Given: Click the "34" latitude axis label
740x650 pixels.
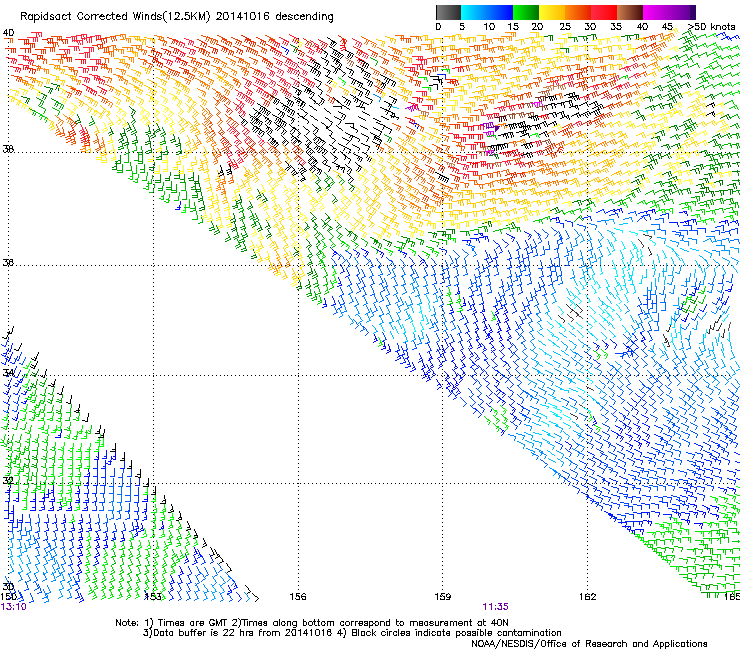Looking at the screenshot, I should coord(8,373).
